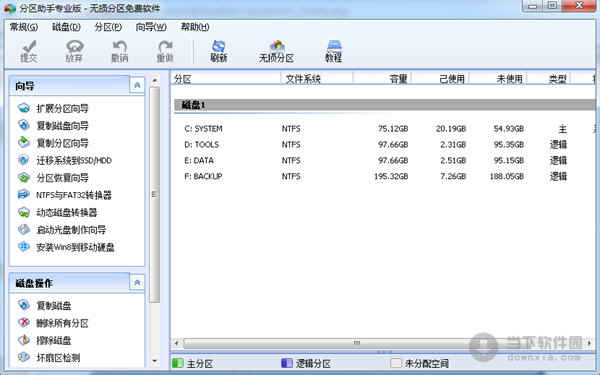The width and height of the screenshot is (600, 375).
Task: Click the application logo in title bar
Action: coord(10,8)
